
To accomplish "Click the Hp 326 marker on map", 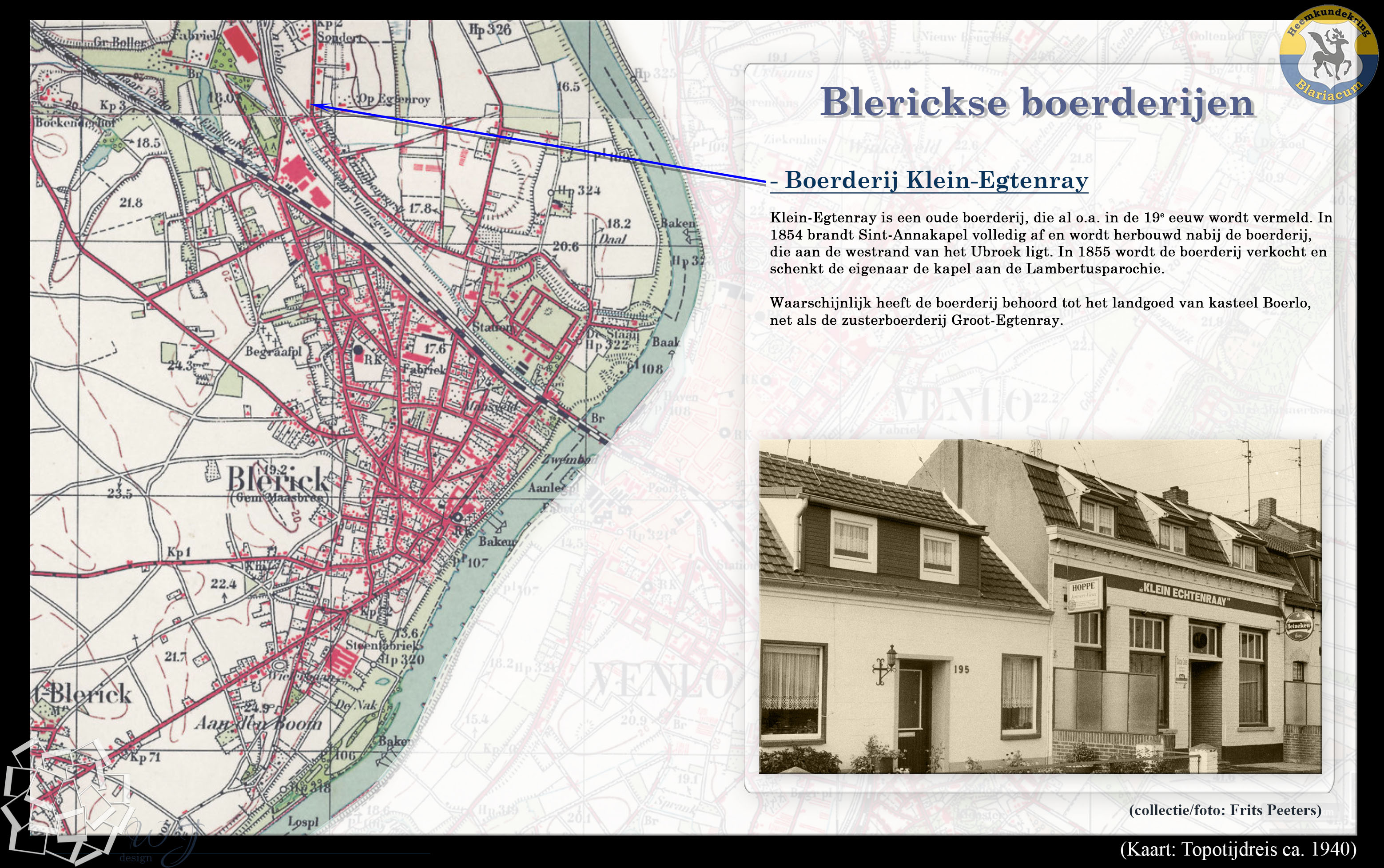I will click(489, 30).
